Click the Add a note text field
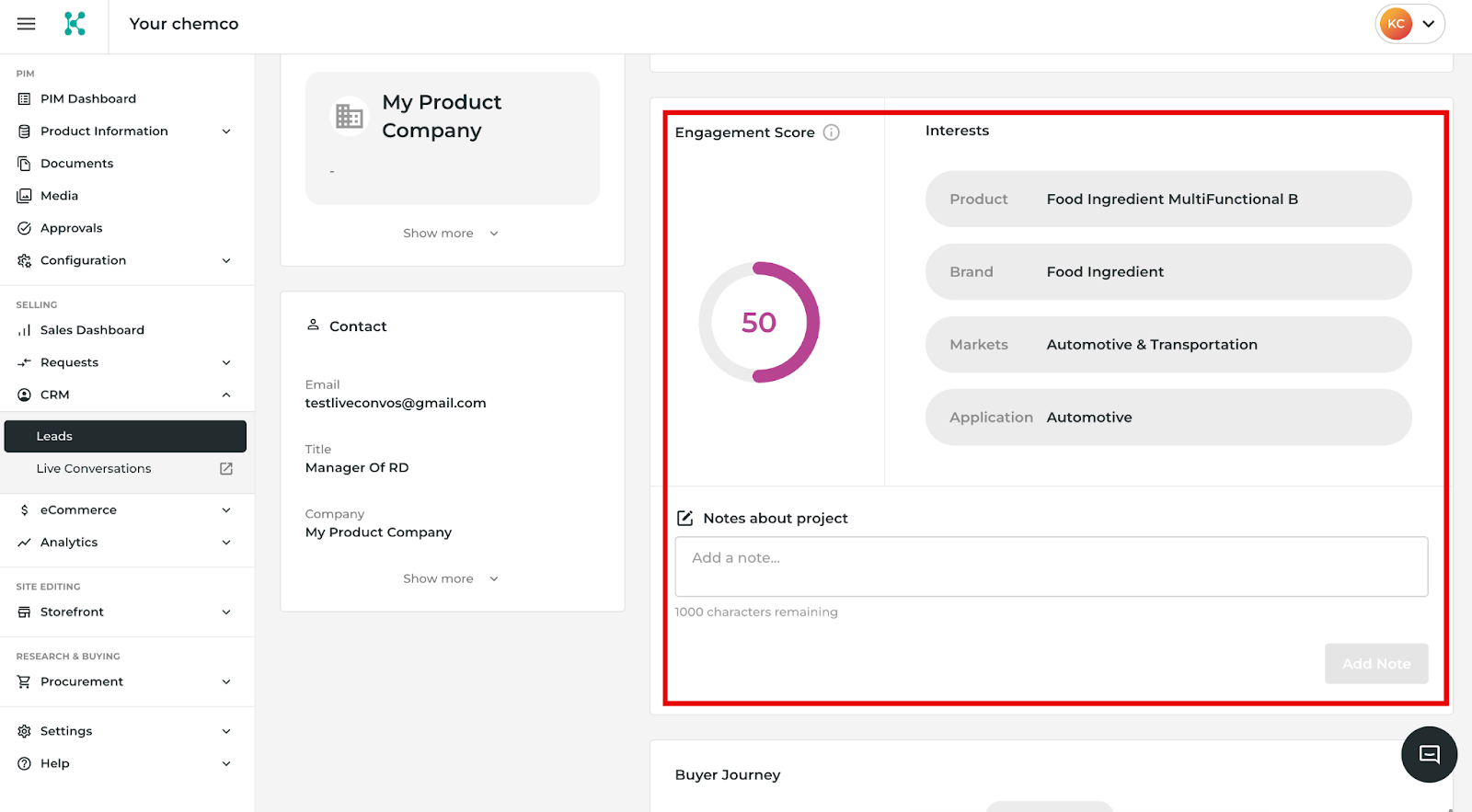 coord(1051,566)
